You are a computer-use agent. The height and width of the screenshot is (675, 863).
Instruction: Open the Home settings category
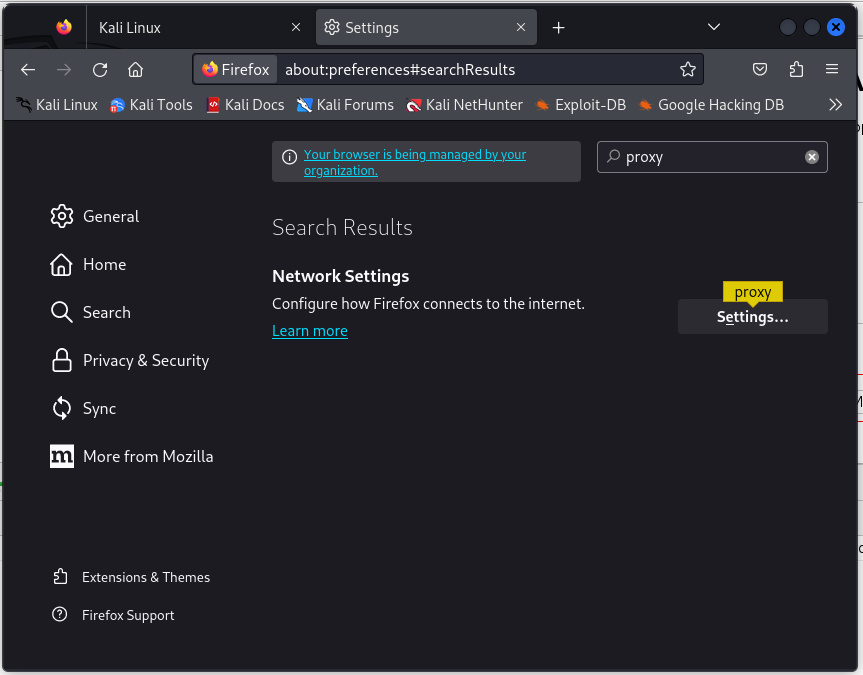pos(88,265)
